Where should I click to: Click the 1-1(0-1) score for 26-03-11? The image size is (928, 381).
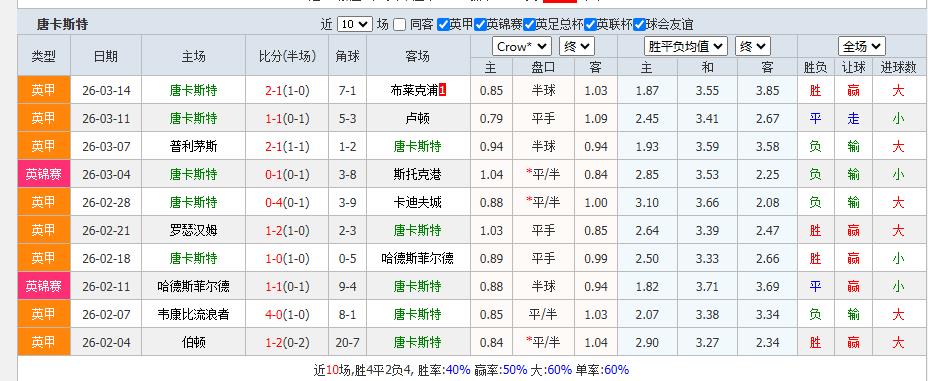pos(288,119)
